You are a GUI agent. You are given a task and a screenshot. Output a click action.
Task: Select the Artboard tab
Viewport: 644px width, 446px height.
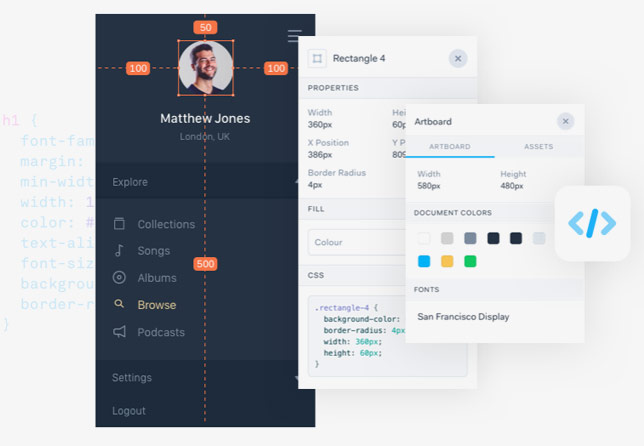click(450, 147)
